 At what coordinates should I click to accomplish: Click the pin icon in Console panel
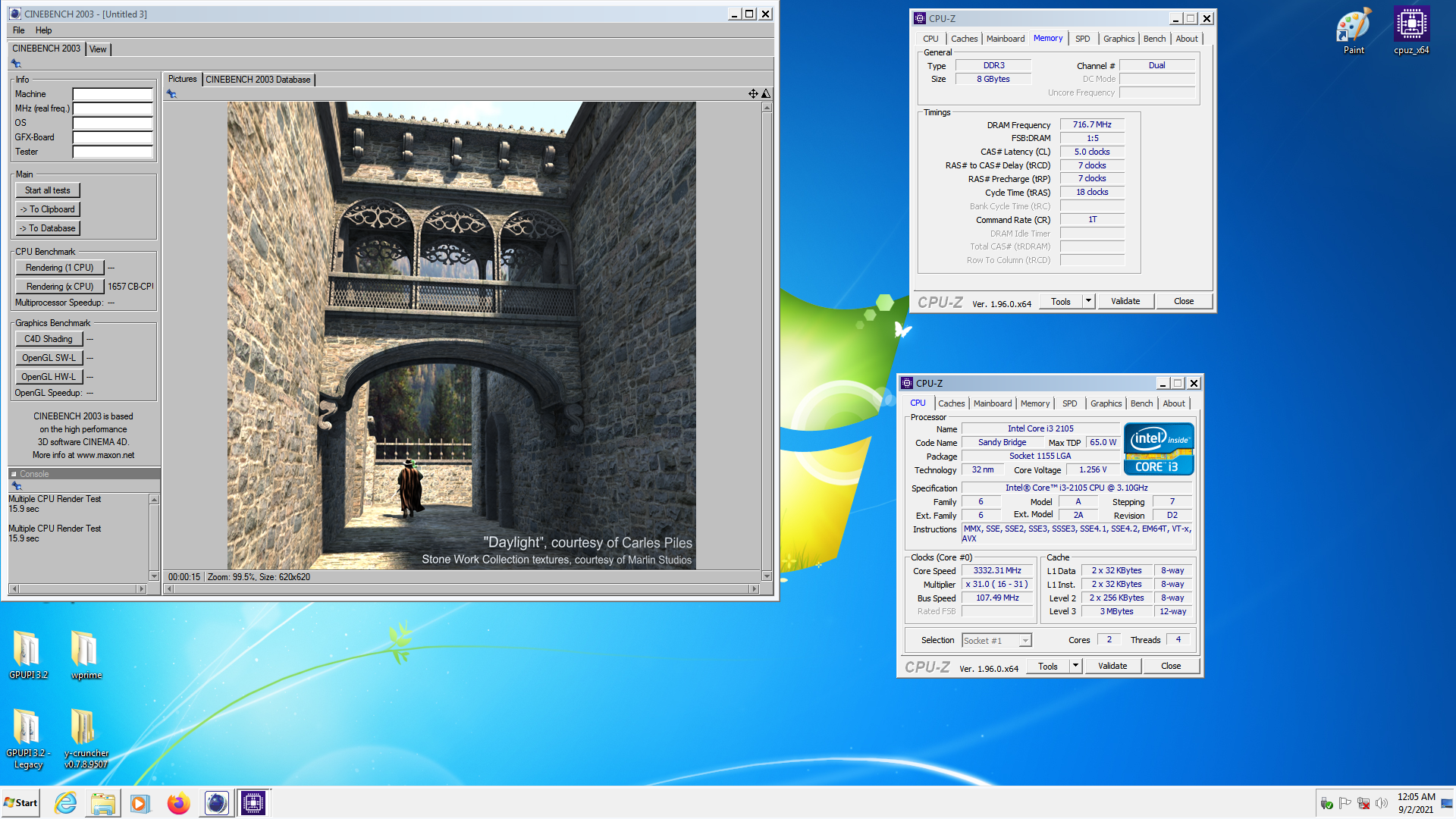[16, 486]
